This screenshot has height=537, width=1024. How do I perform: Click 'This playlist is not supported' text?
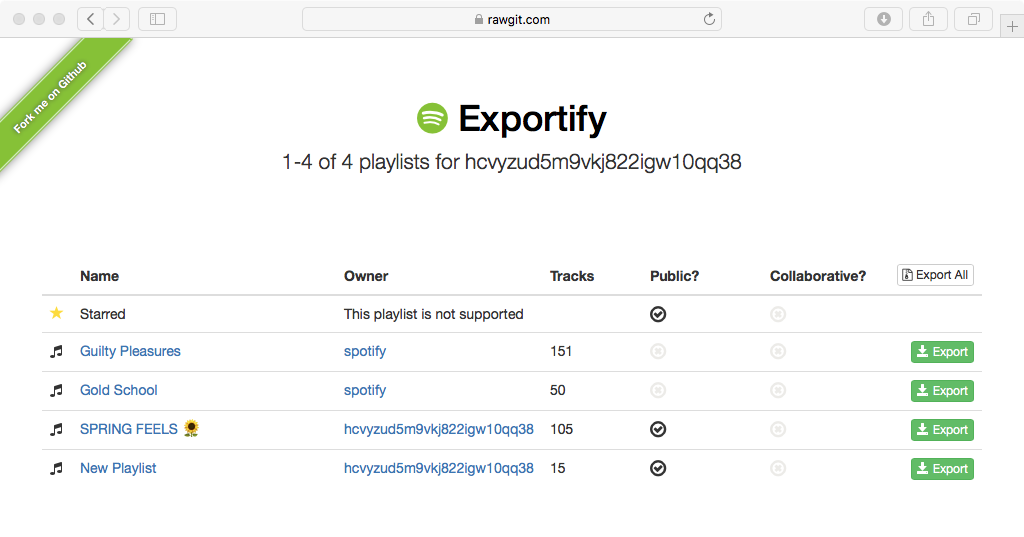tap(434, 314)
